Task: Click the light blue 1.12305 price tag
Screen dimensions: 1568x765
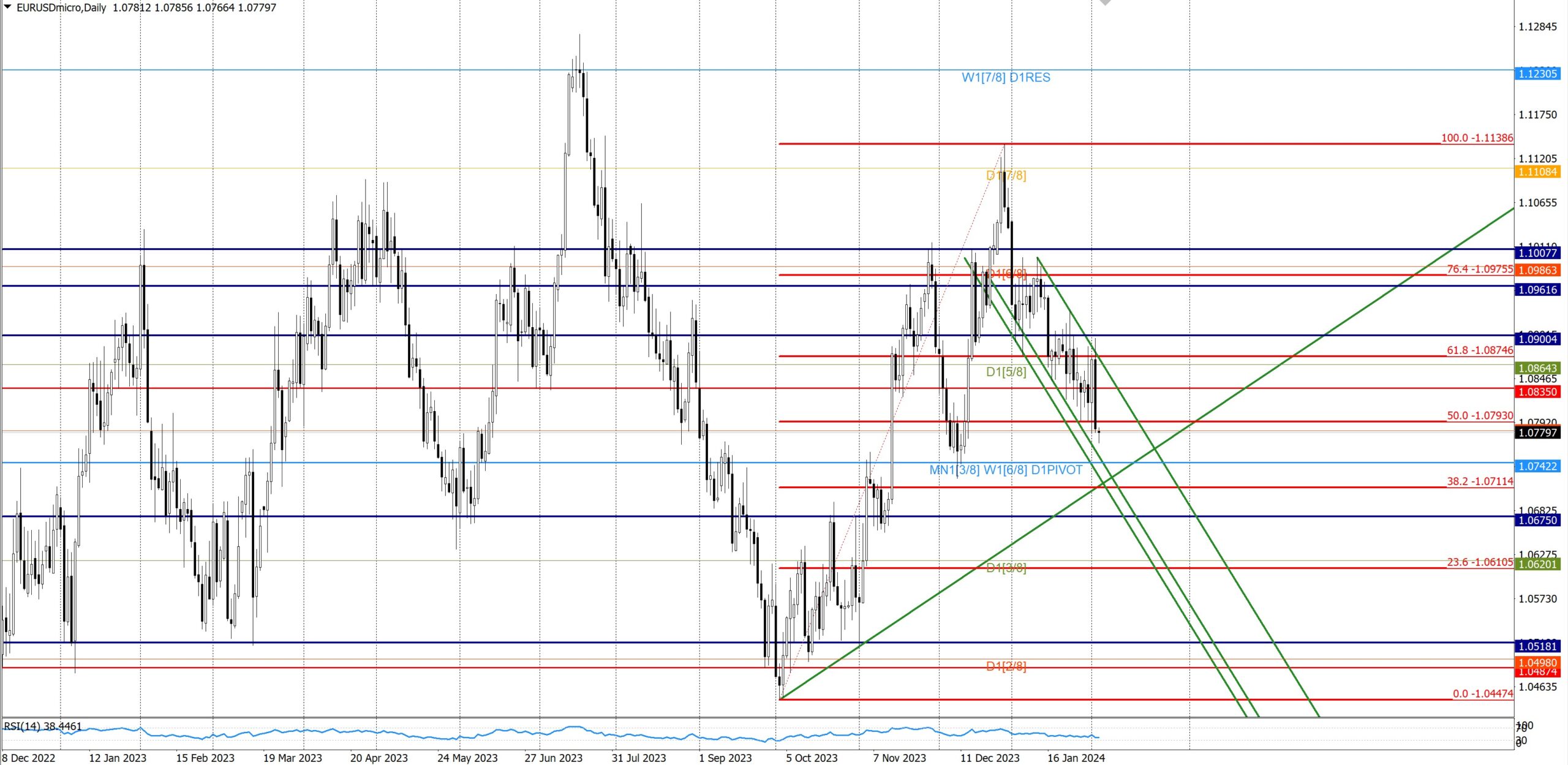Action: tap(1537, 73)
